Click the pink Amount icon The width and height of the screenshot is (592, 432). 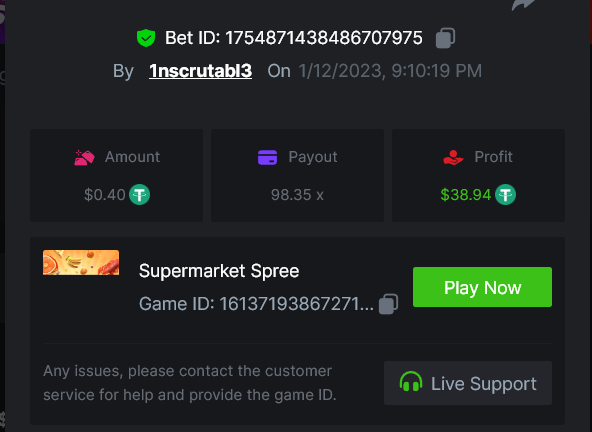pyautogui.click(x=84, y=157)
